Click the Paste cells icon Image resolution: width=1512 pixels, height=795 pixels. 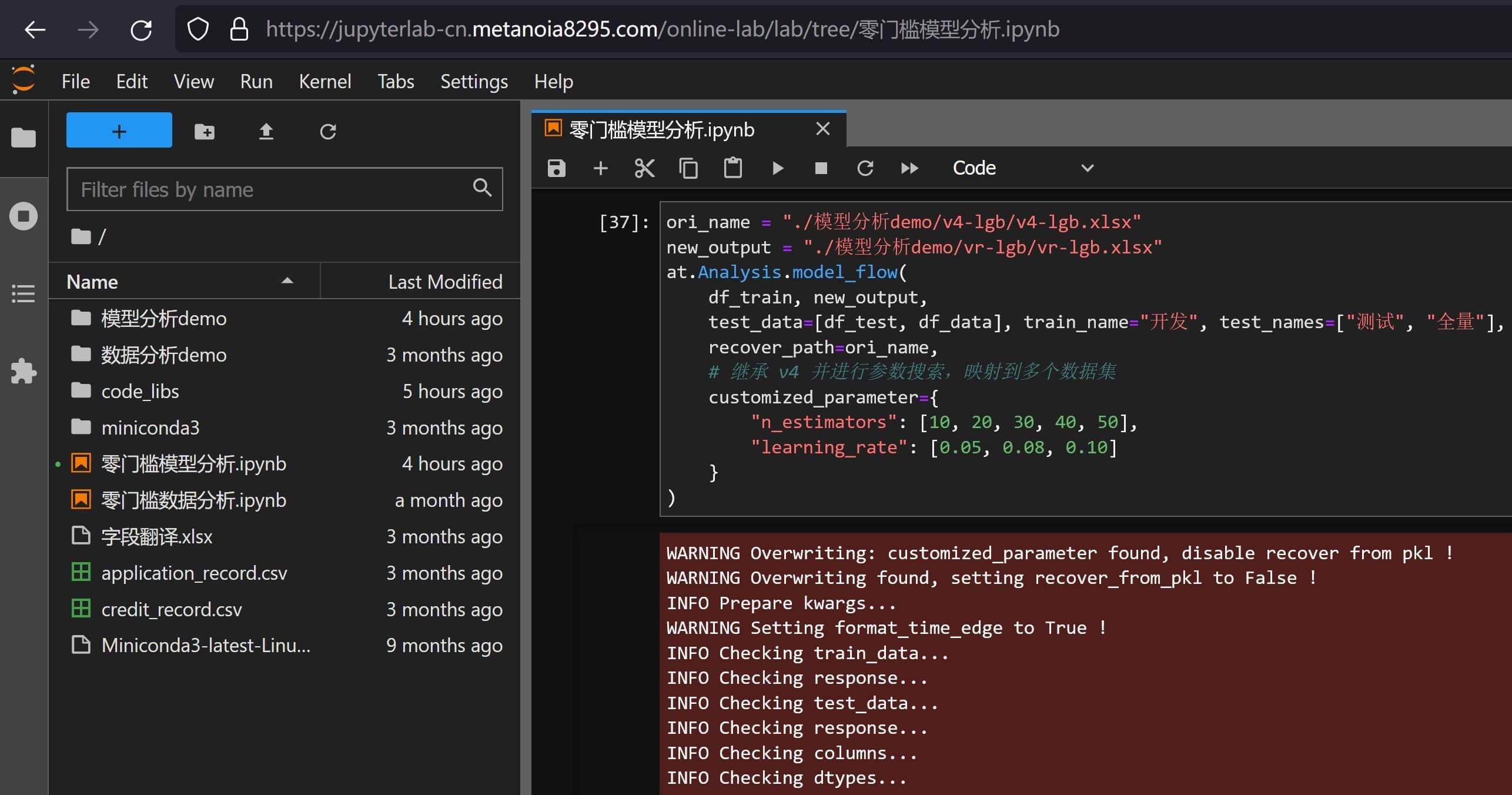pos(732,168)
